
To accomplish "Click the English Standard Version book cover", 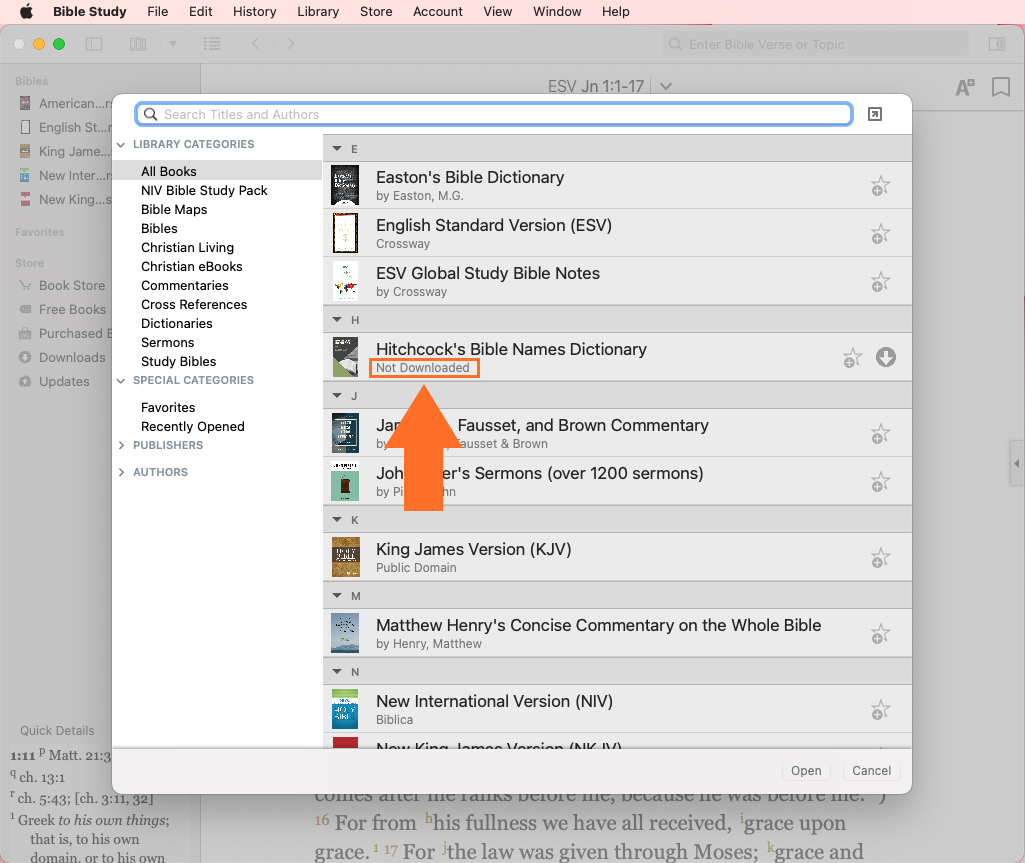I will point(345,233).
